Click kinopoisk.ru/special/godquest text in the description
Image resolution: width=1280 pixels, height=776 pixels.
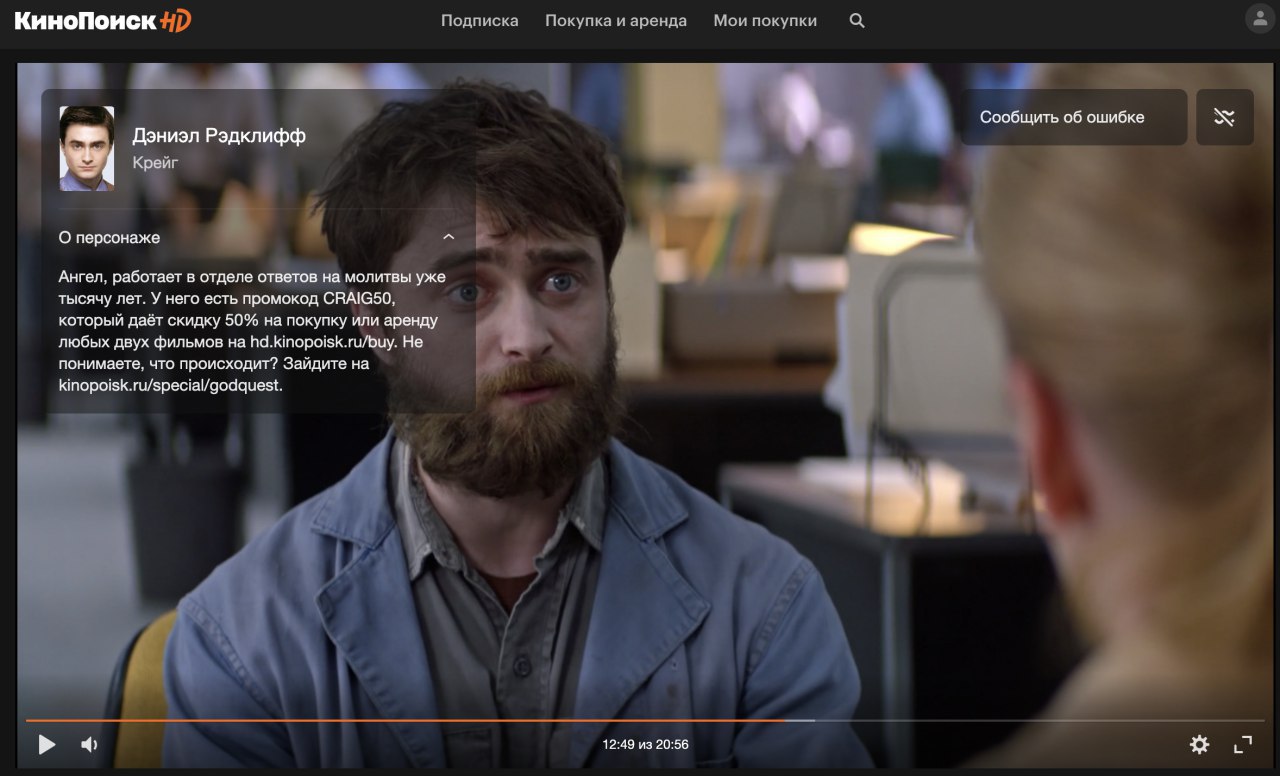(x=171, y=384)
